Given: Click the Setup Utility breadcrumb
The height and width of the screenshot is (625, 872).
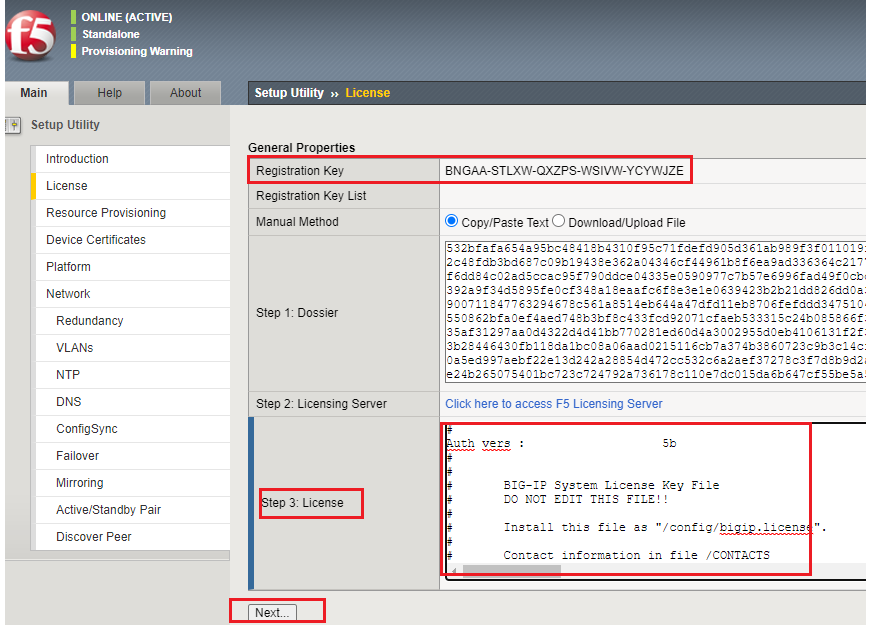Looking at the screenshot, I should (x=289, y=93).
